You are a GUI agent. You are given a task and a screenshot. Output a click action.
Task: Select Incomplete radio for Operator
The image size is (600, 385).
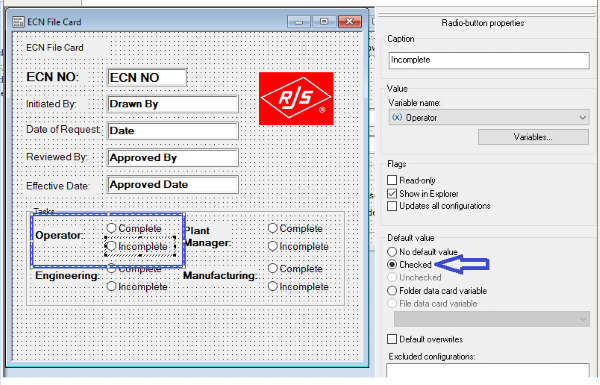pos(111,246)
